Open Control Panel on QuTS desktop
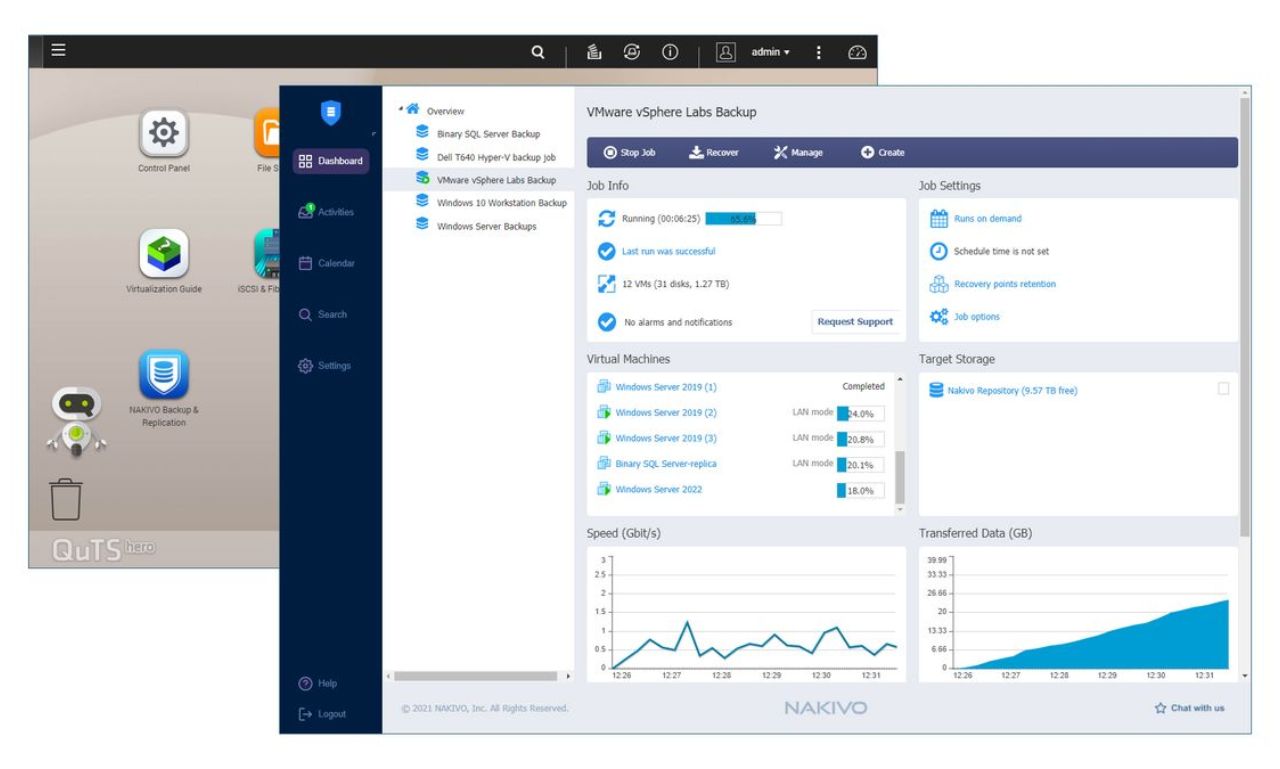Screen dimensions: 1280x769 [164, 142]
